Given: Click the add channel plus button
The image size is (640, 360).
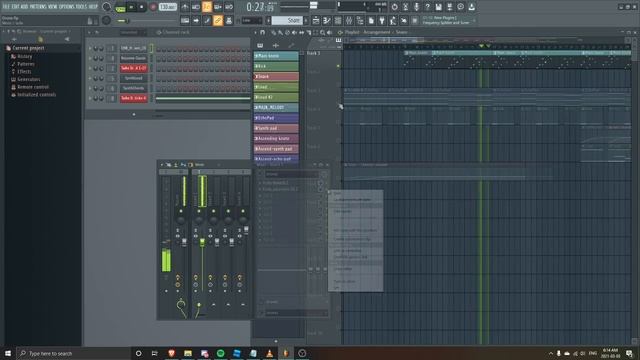Looking at the screenshot, I should tap(134, 115).
